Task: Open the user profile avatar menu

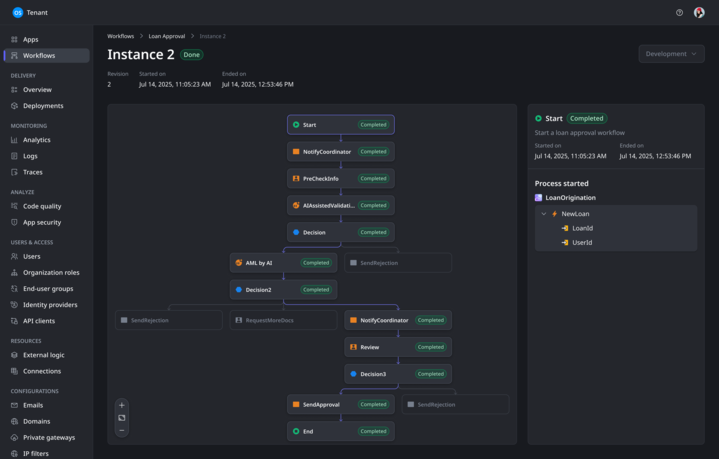Action: 699,13
